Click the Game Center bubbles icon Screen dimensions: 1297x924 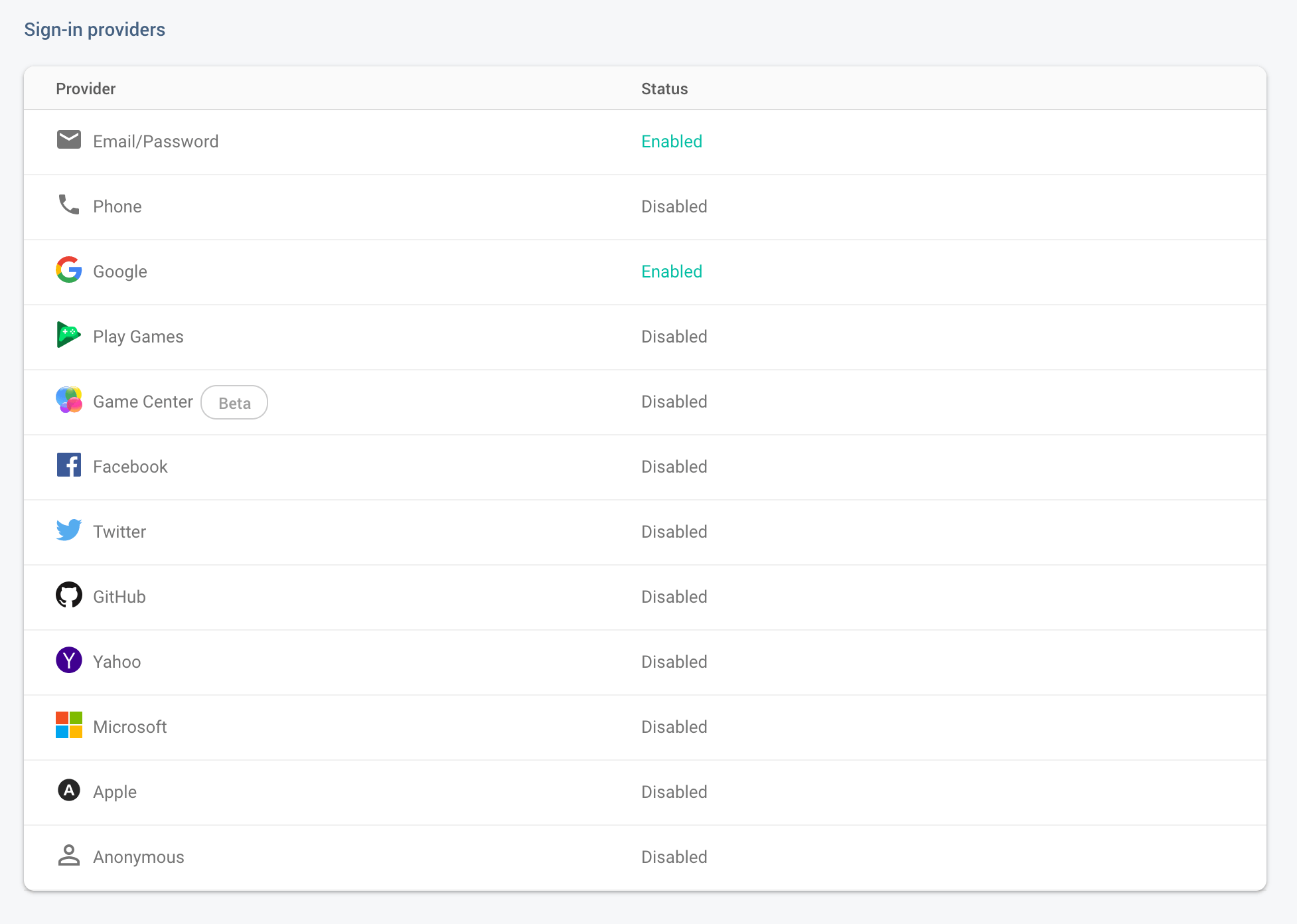pos(69,400)
